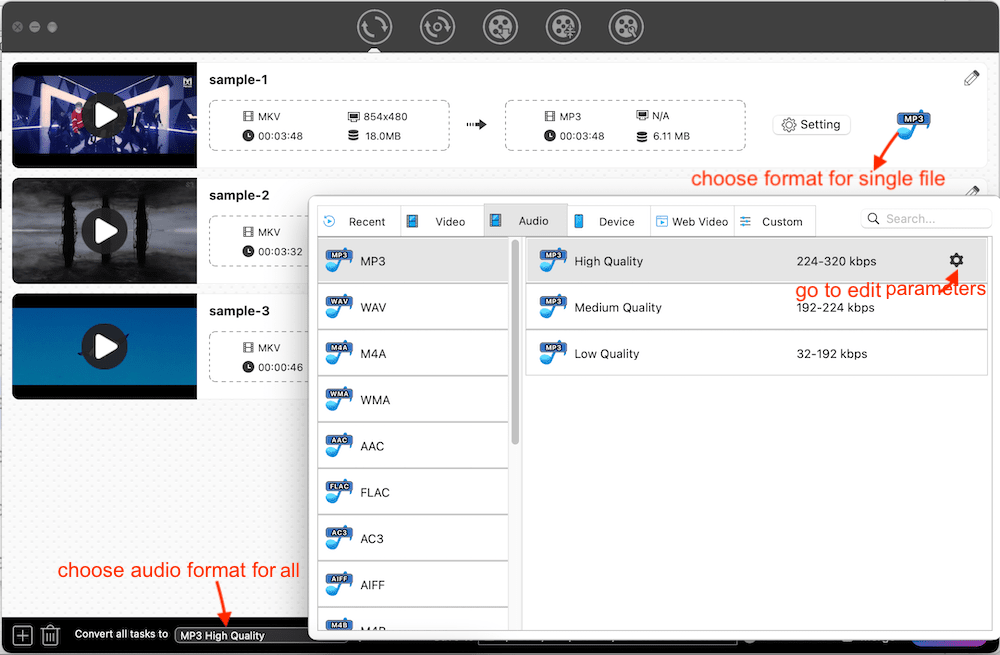Open the video download icon in top toolbar

pyautogui.click(x=500, y=27)
